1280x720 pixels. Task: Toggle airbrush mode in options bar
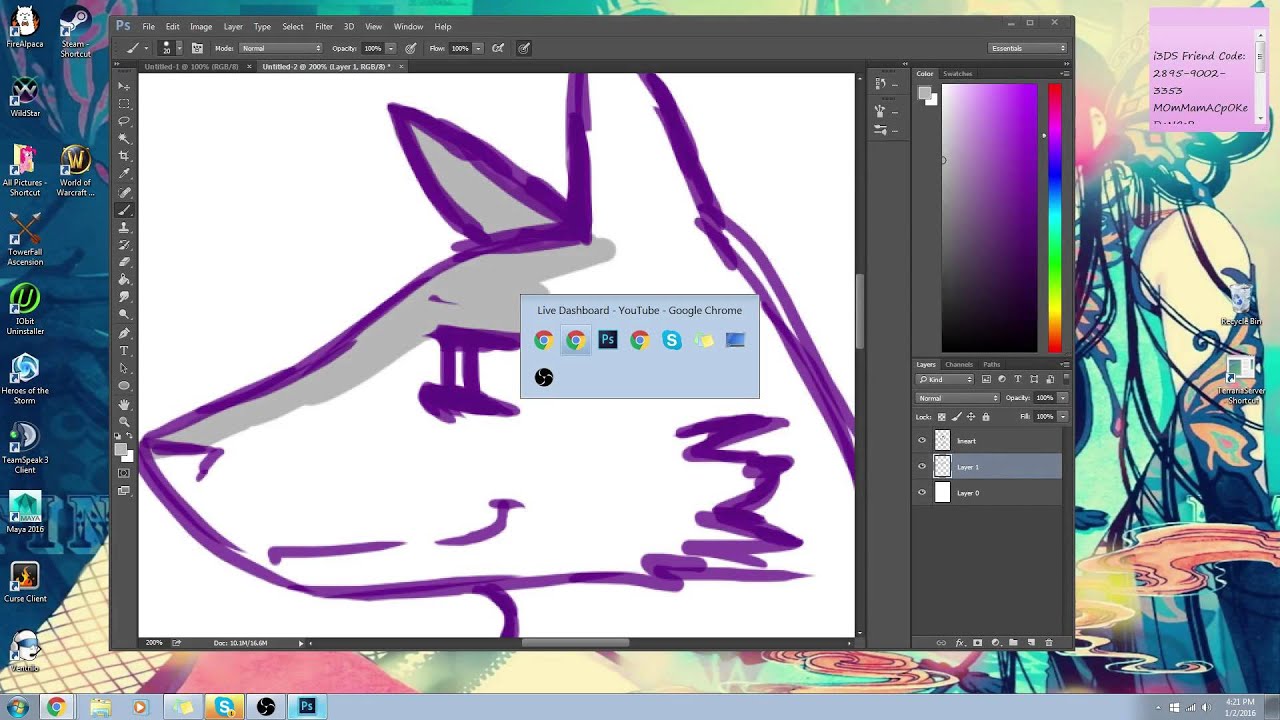[498, 48]
